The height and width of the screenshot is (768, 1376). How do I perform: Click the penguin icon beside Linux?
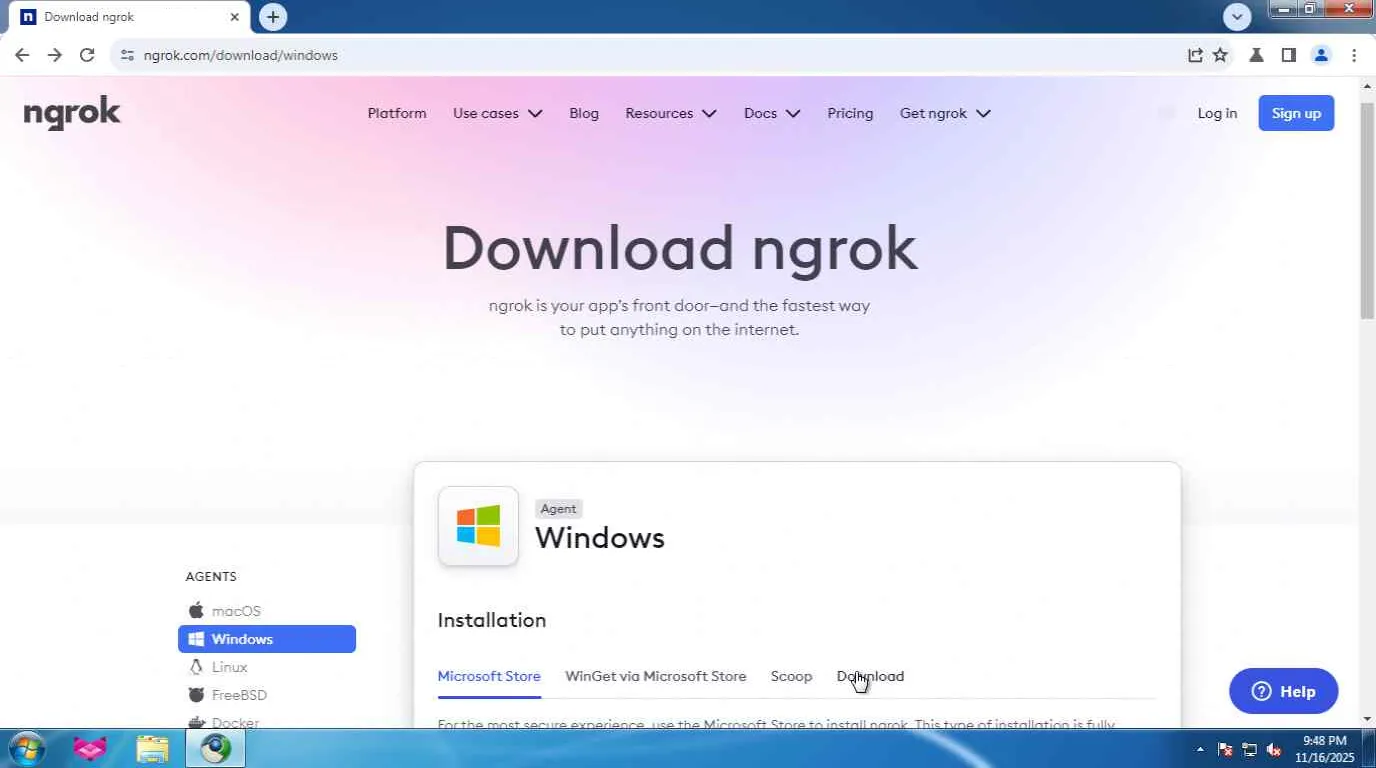196,667
